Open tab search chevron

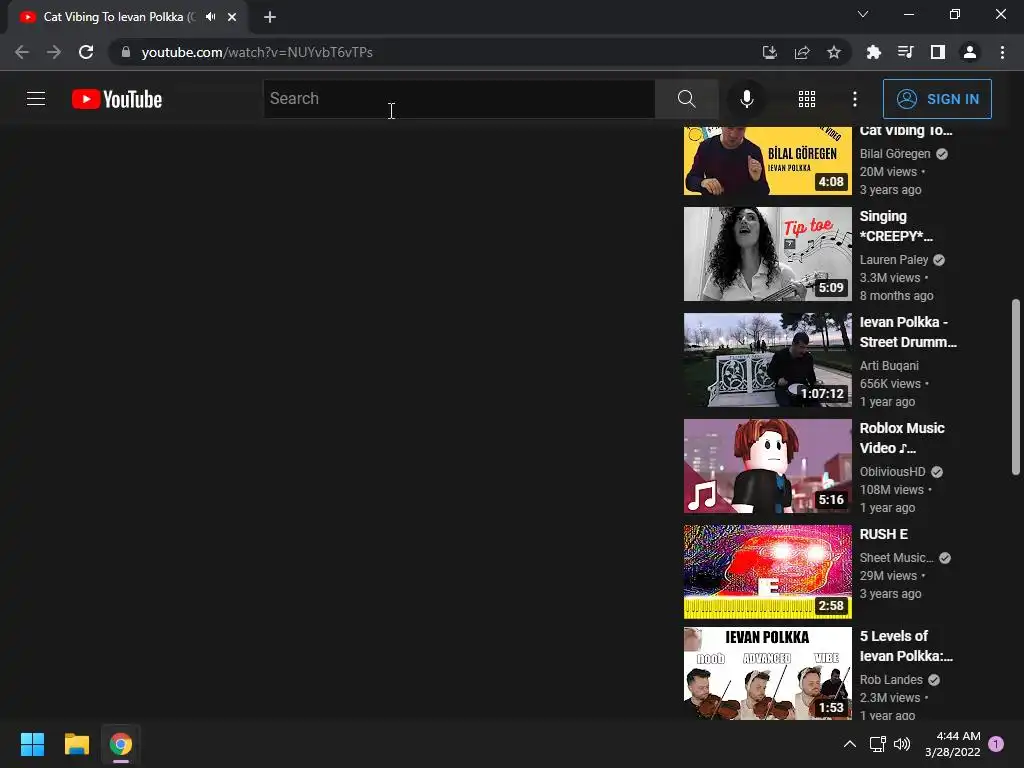863,14
